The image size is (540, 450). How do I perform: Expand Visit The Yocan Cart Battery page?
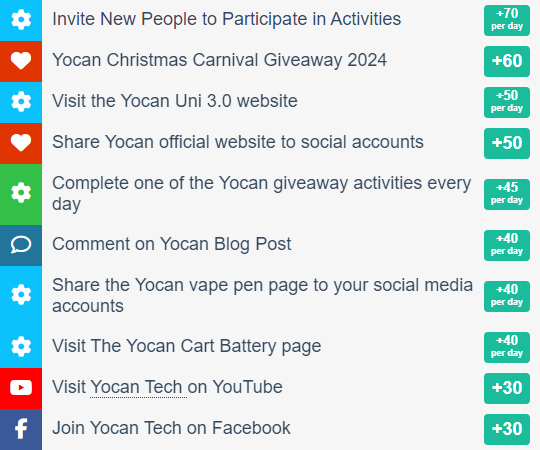[x=187, y=346]
